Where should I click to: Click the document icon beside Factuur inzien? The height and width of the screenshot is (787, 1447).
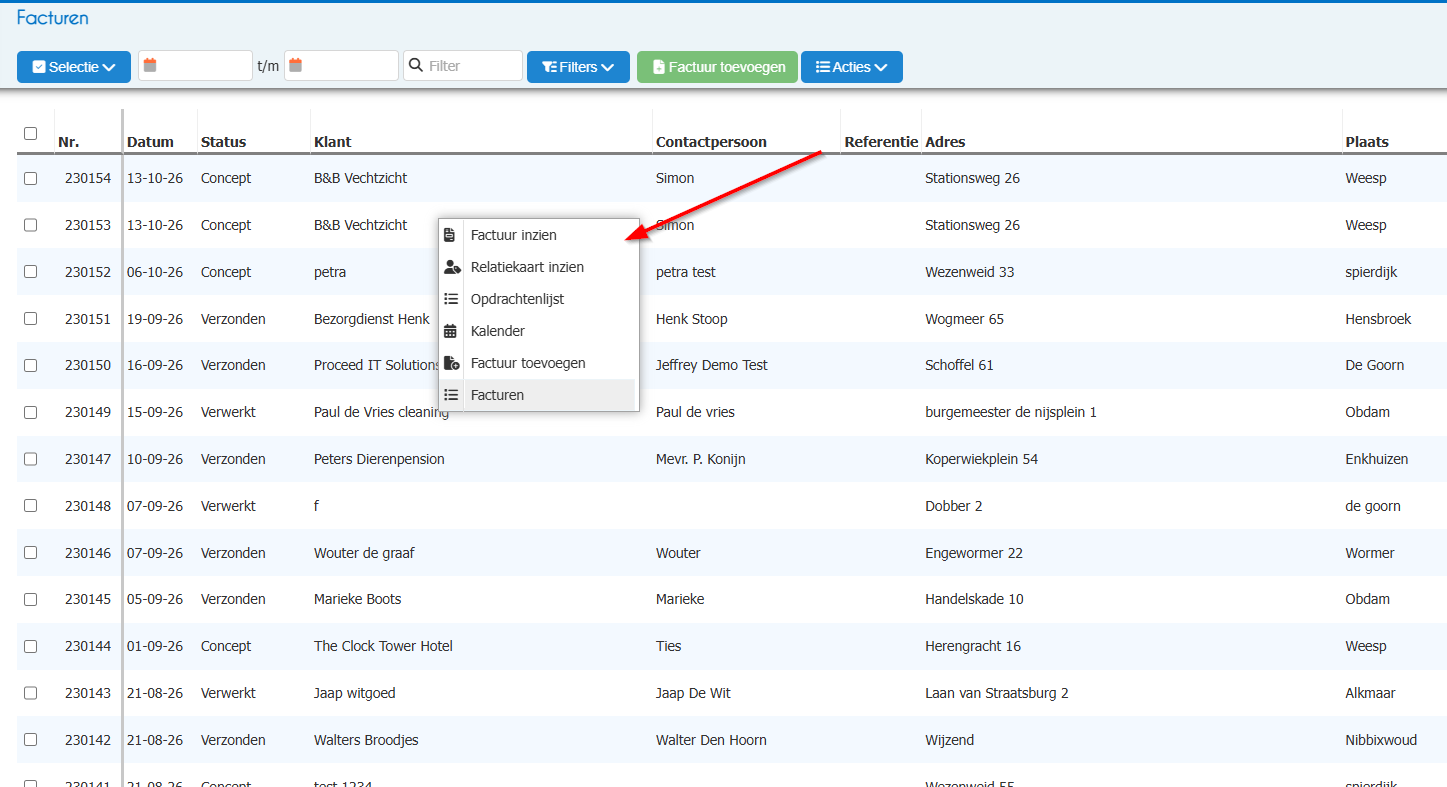coord(450,235)
